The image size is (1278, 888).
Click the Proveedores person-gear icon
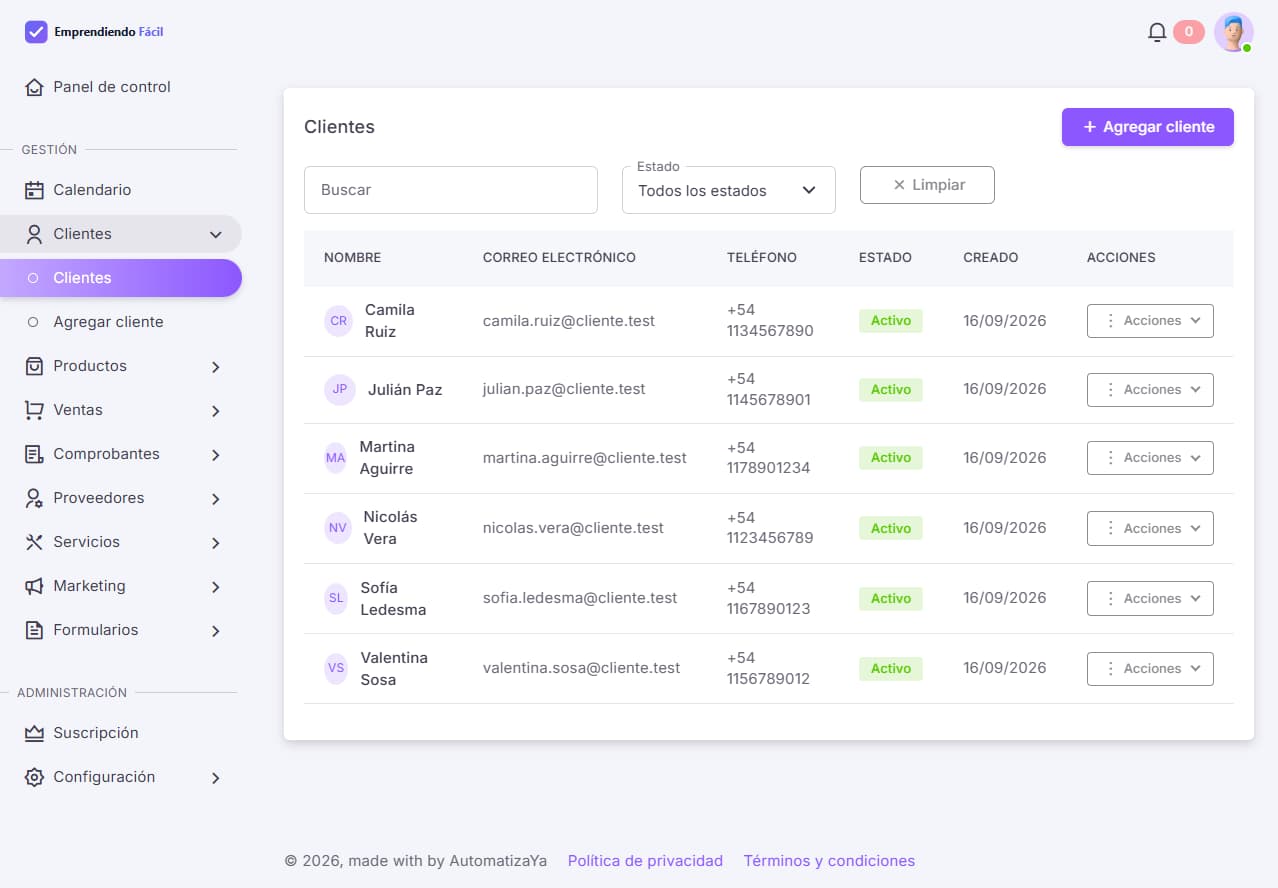[x=34, y=498]
